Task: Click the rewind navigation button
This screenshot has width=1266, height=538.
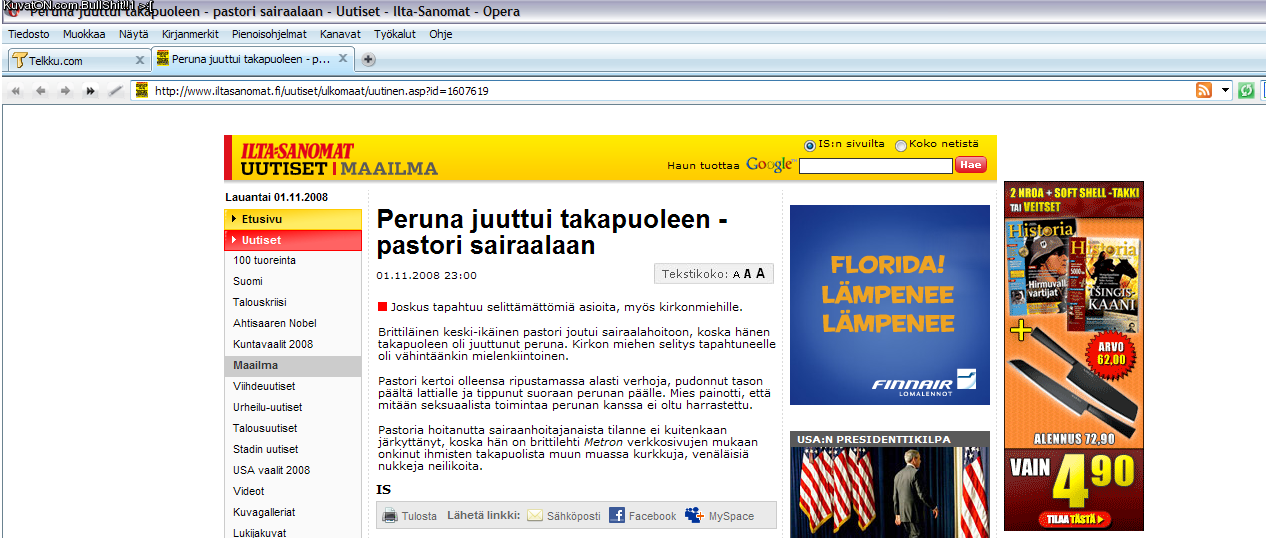Action: [x=16, y=91]
